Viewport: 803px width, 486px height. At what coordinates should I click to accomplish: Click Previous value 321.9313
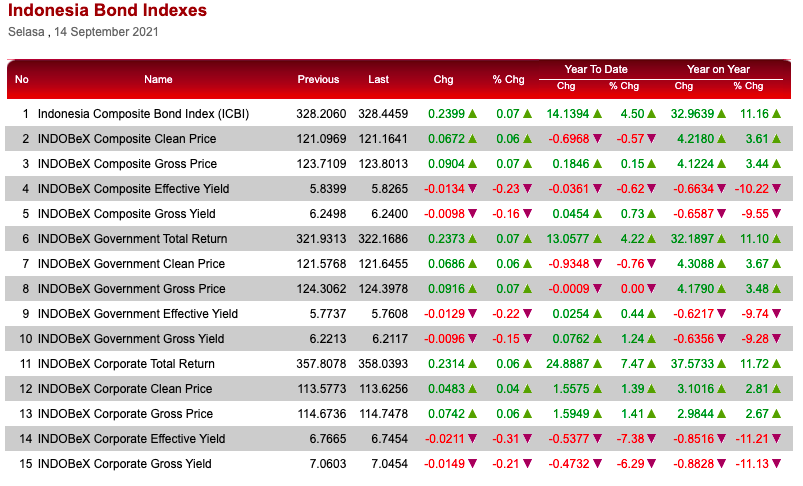pyautogui.click(x=321, y=239)
